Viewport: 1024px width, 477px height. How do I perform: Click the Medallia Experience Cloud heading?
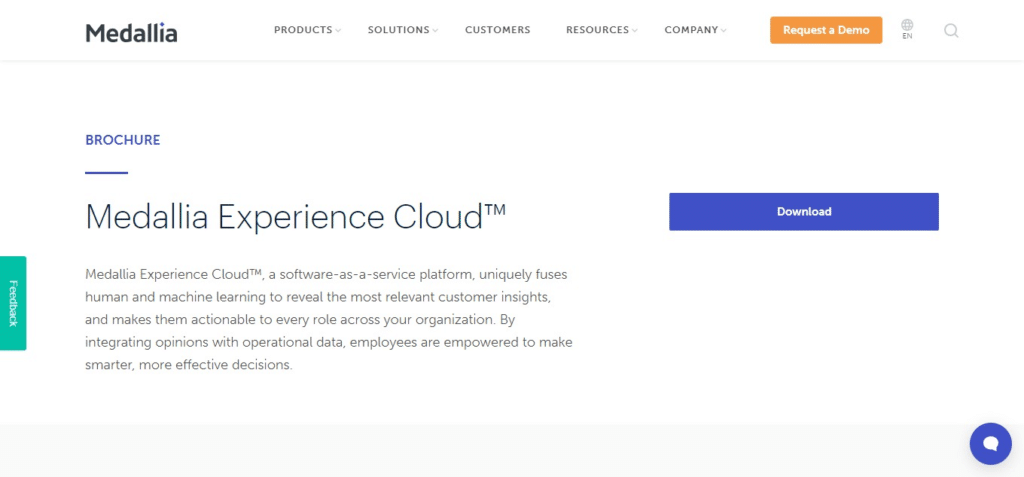tap(296, 216)
